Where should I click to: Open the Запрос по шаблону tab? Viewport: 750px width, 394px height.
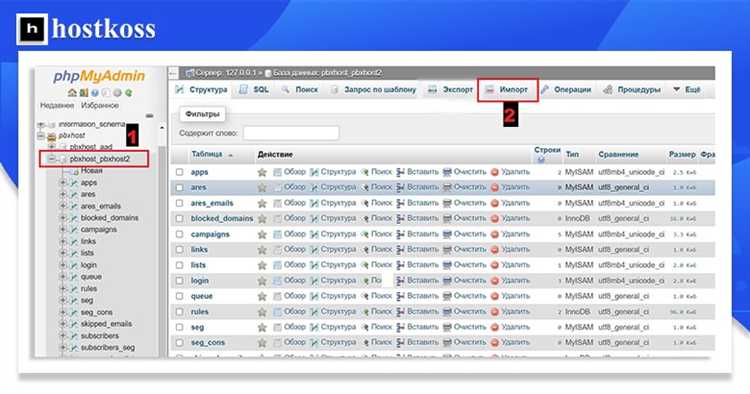click(374, 89)
